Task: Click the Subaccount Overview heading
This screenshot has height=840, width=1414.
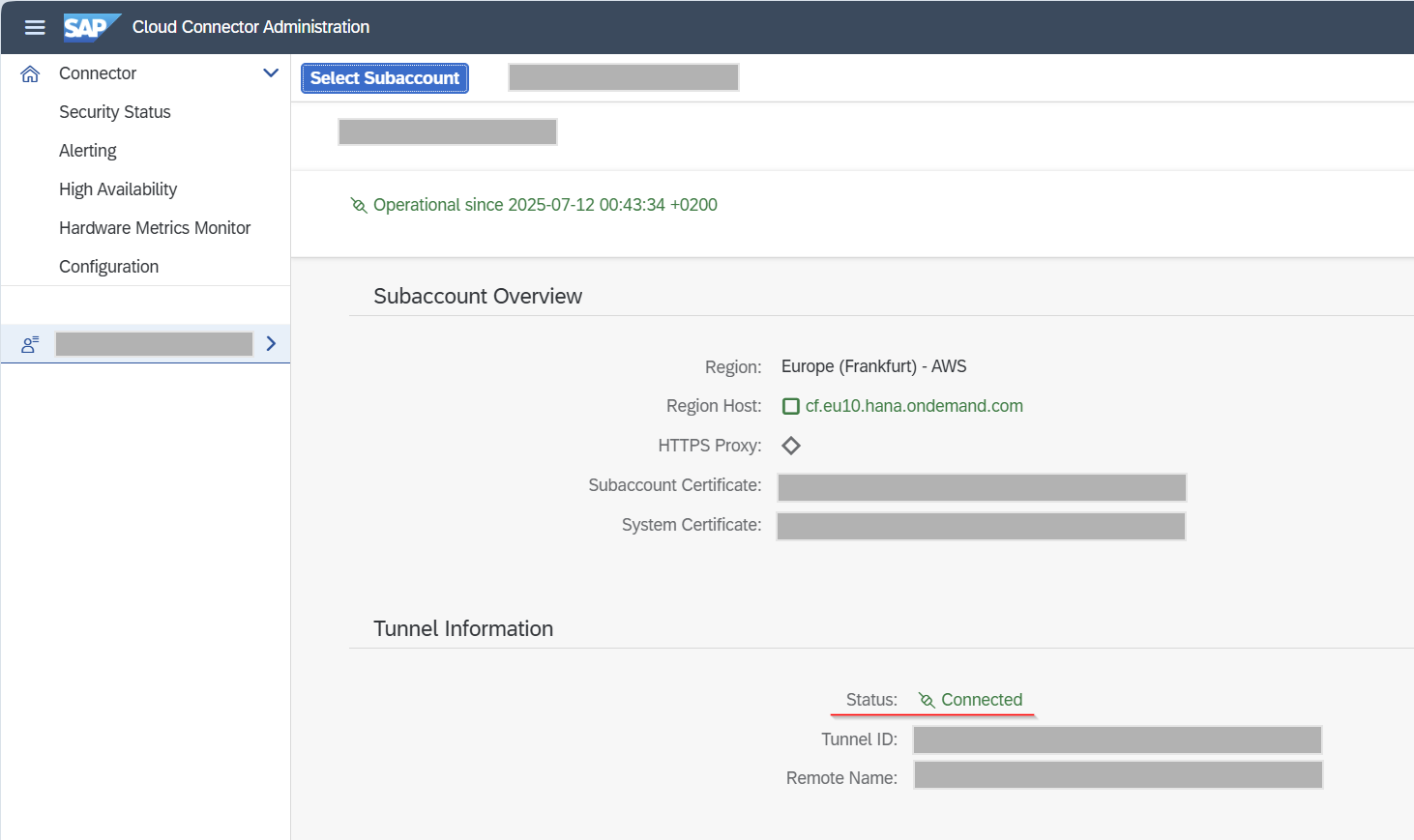Action: pyautogui.click(x=478, y=296)
